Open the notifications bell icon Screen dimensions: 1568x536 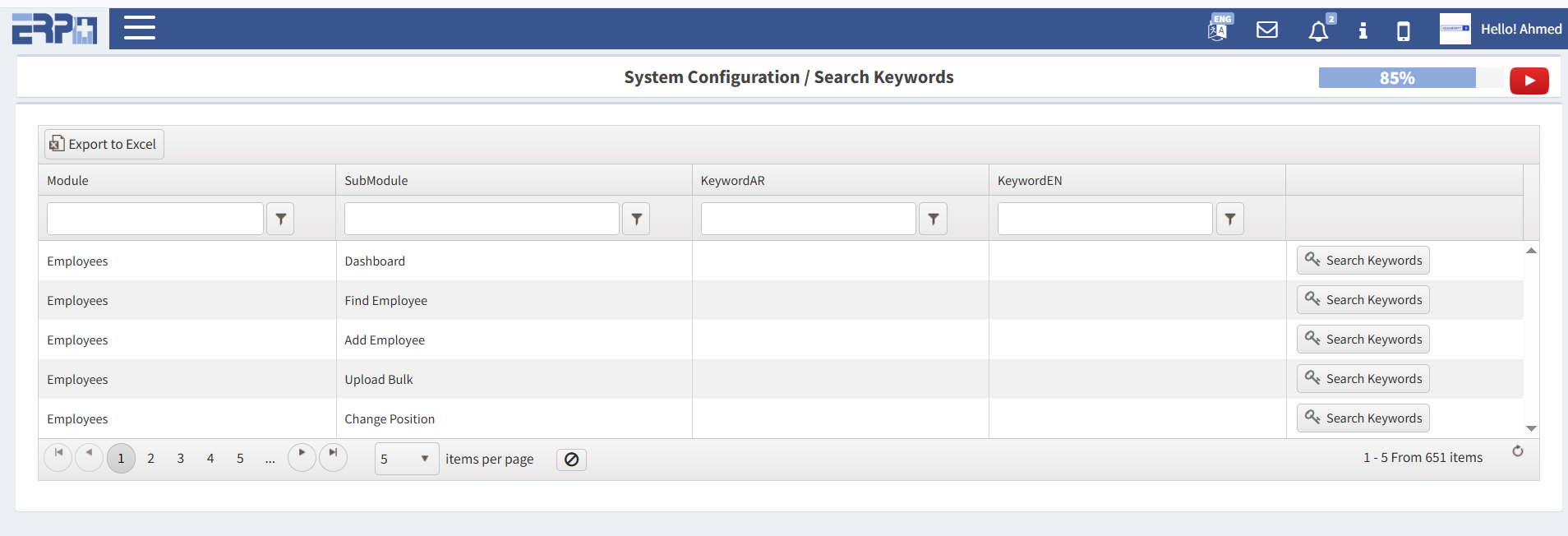(x=1318, y=30)
